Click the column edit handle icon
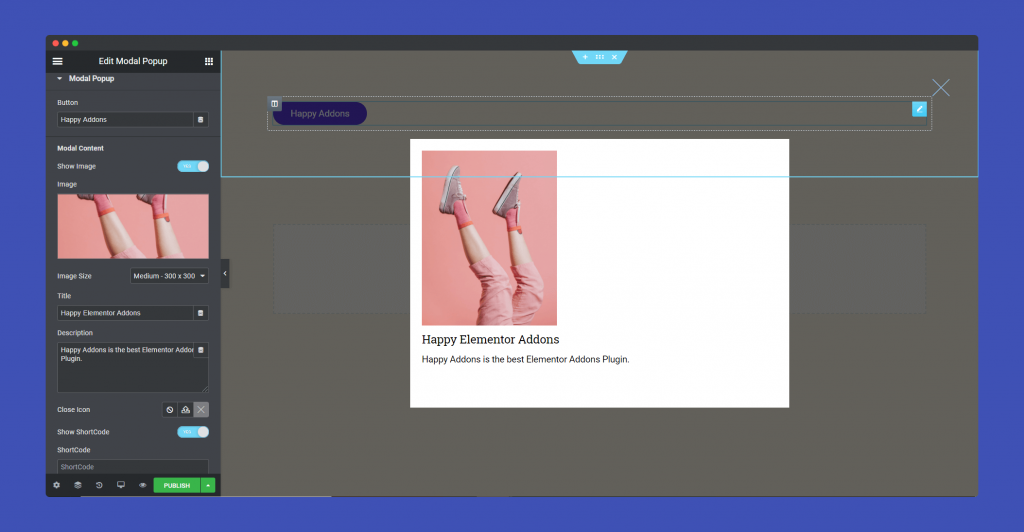Screen dimensions: 1024x532 click(x=275, y=104)
